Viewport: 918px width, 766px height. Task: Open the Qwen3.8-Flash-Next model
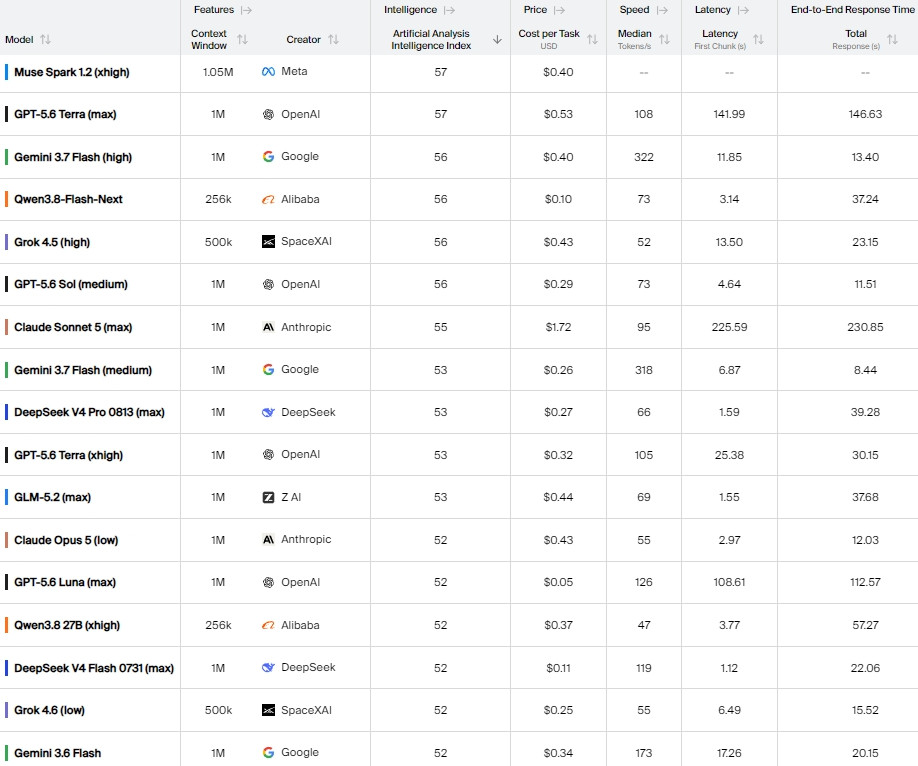tap(68, 199)
